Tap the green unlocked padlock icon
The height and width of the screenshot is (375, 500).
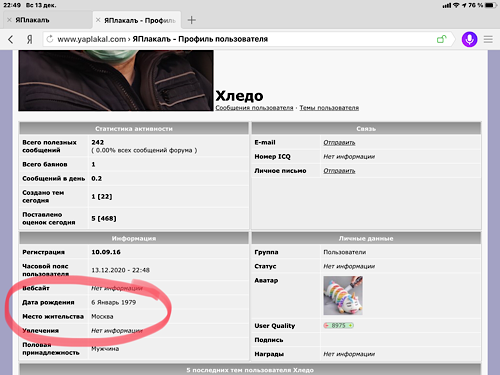[441, 39]
